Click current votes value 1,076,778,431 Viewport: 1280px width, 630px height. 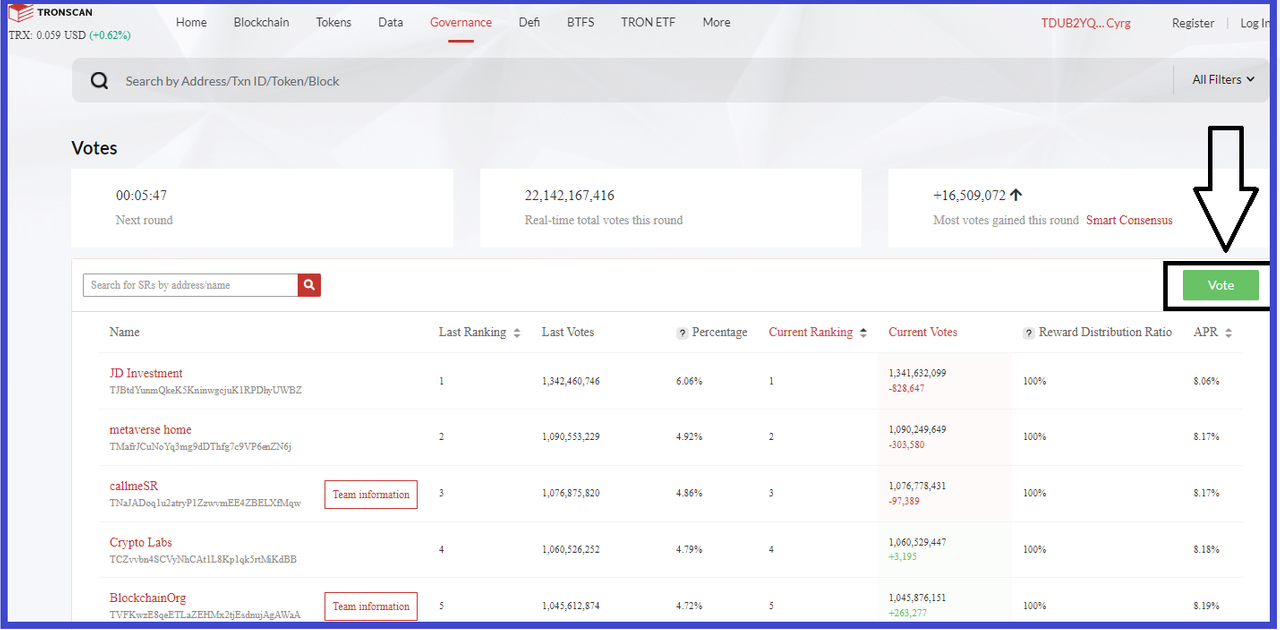918,486
